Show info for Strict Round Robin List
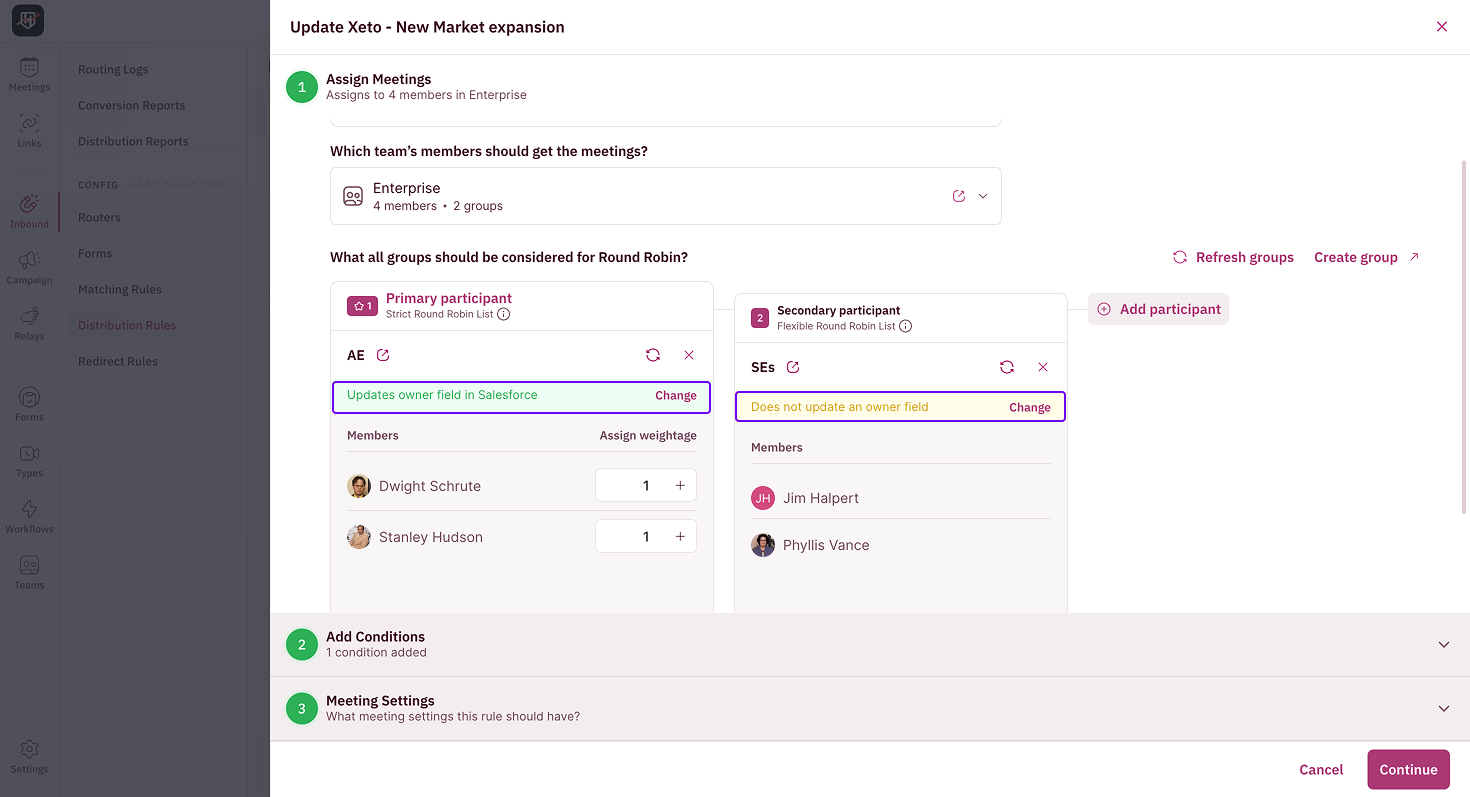 (504, 314)
